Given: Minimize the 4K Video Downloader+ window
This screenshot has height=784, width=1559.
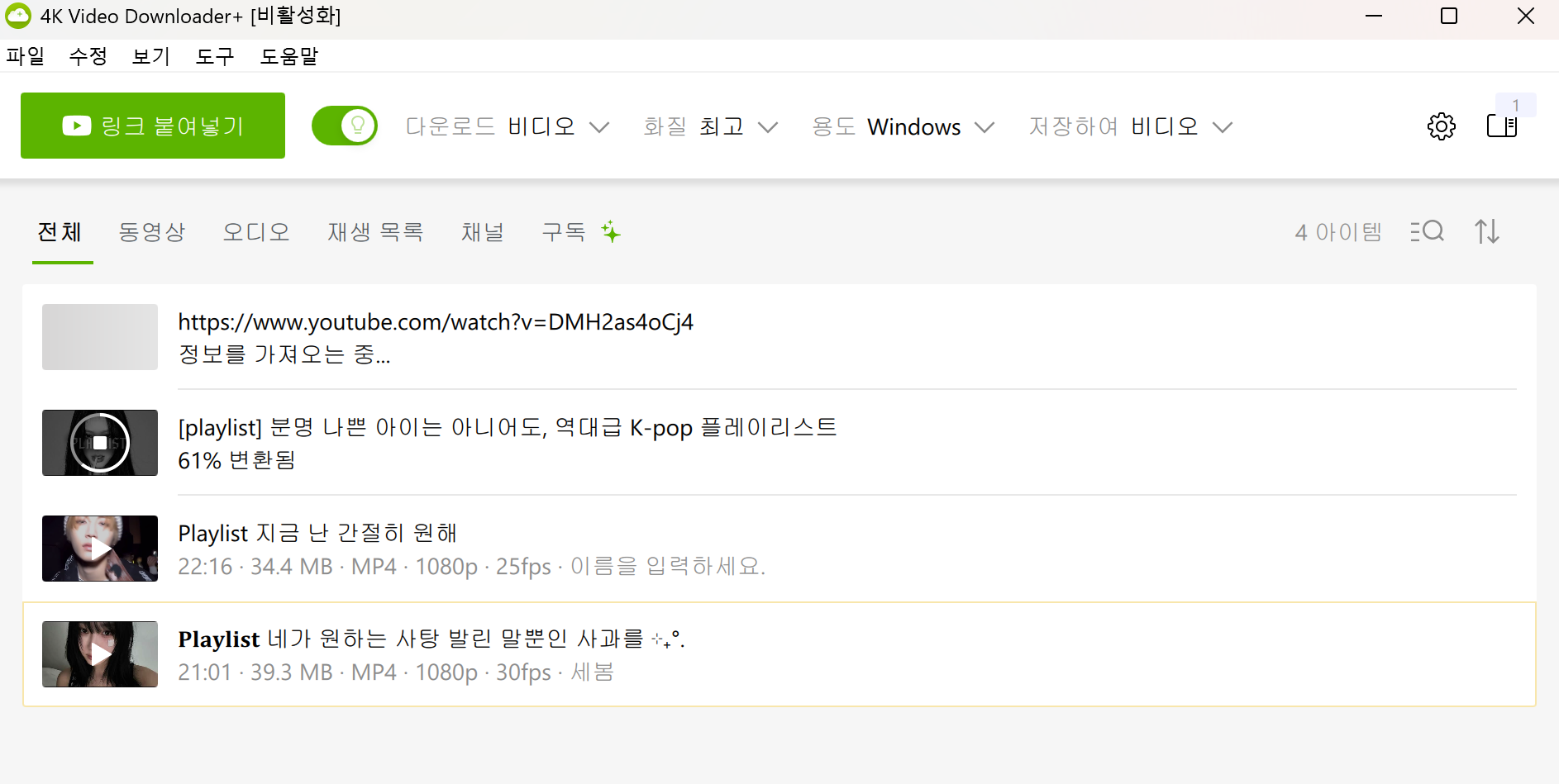Looking at the screenshot, I should tap(1374, 16).
